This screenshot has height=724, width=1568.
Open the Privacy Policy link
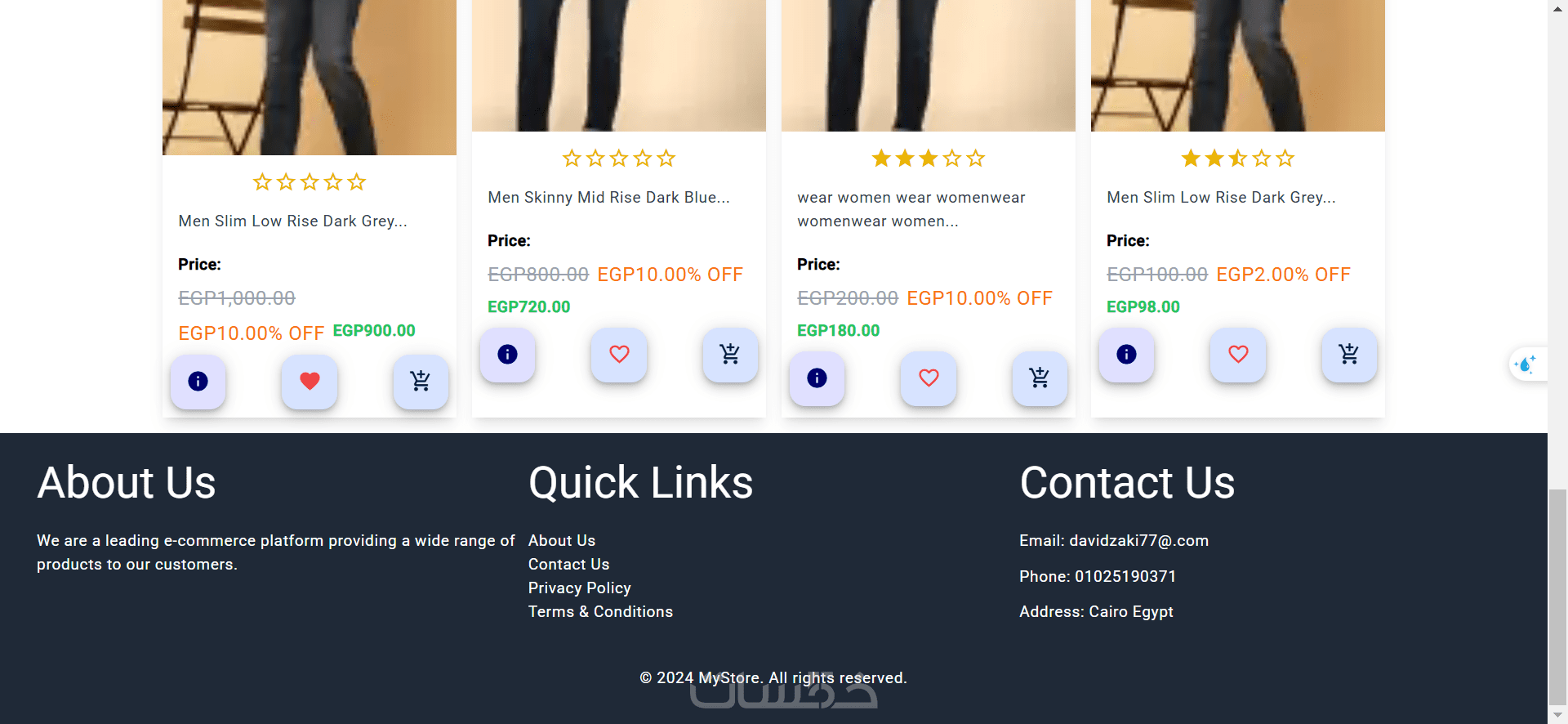pyautogui.click(x=579, y=588)
